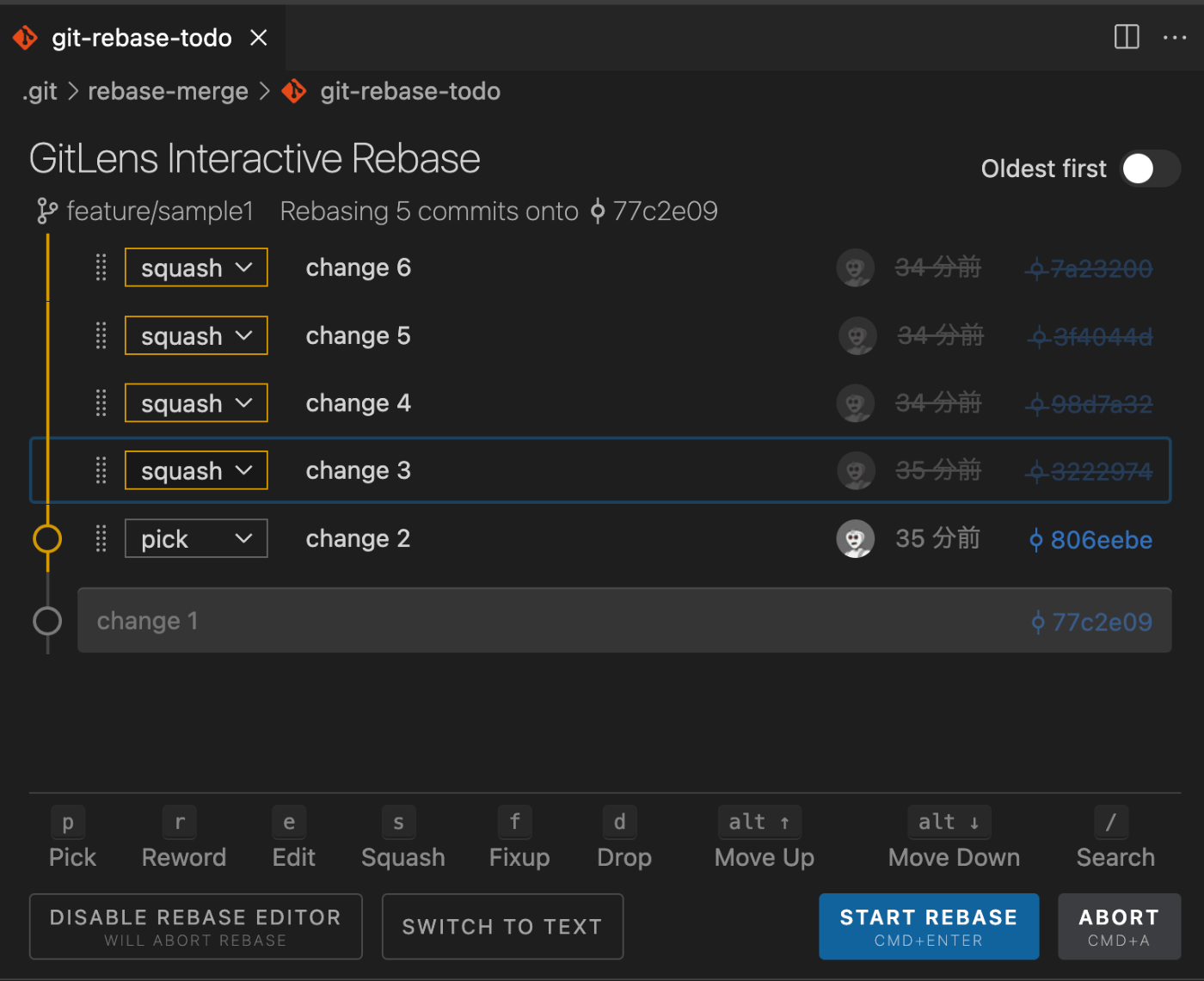
Task: Select the change 6 commit message
Action: (x=359, y=267)
